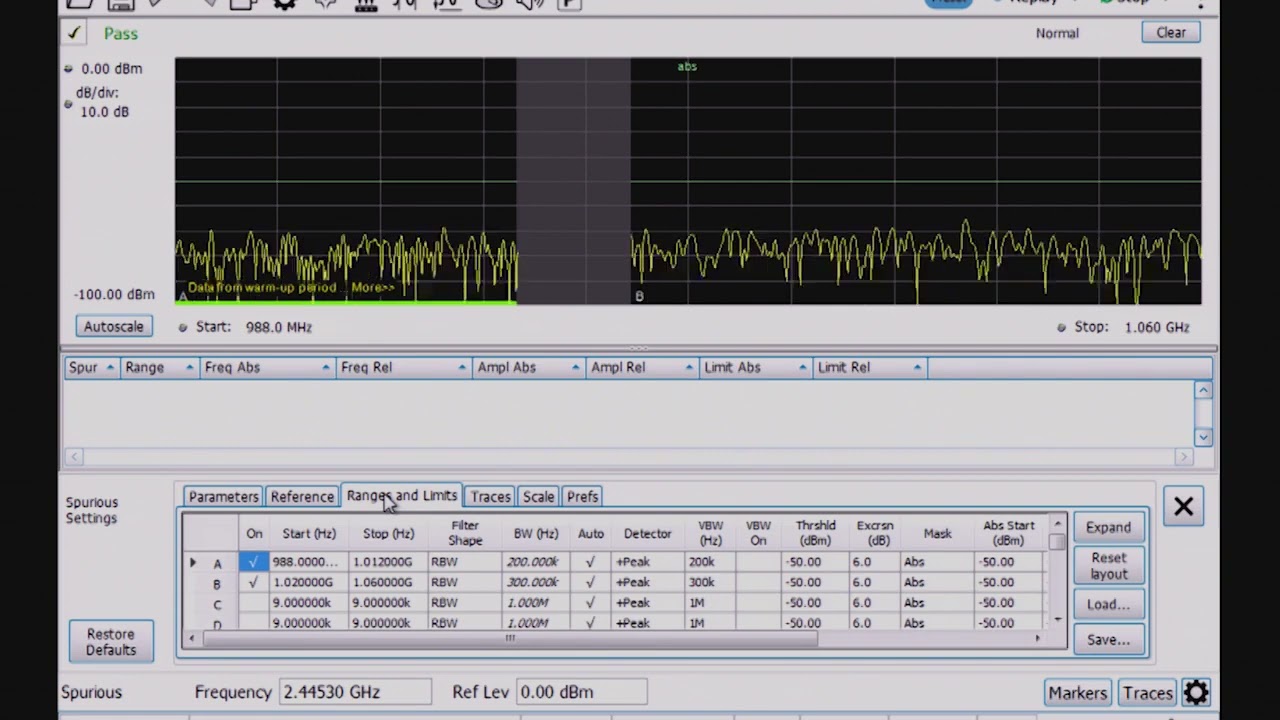The image size is (1280, 720).
Task: Click the ranges table scroll-down arrow
Action: 1057,620
